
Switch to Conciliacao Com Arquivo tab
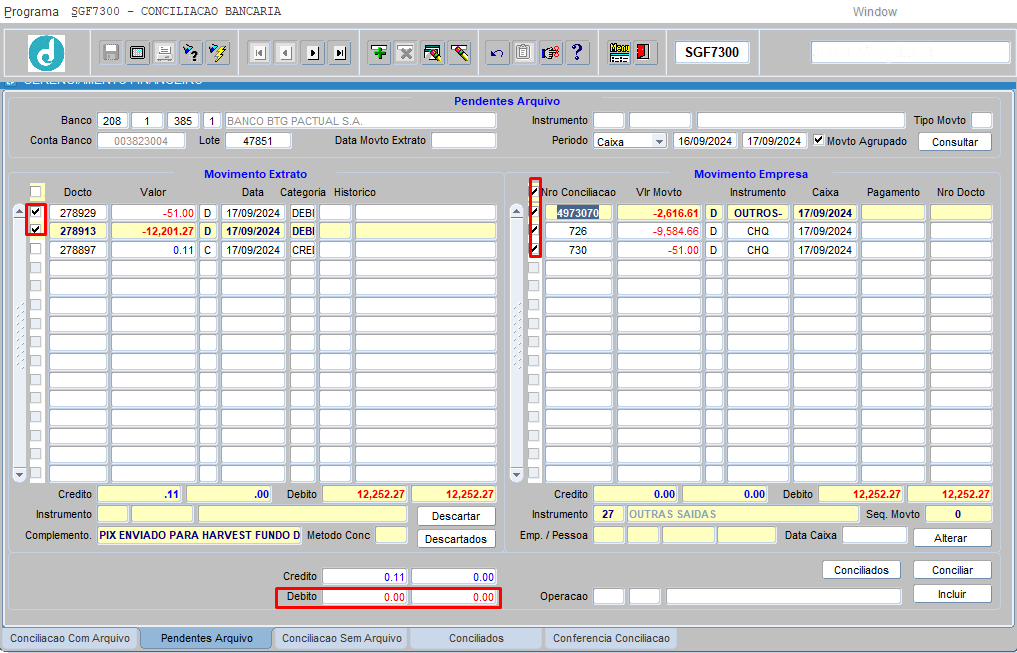(69, 638)
